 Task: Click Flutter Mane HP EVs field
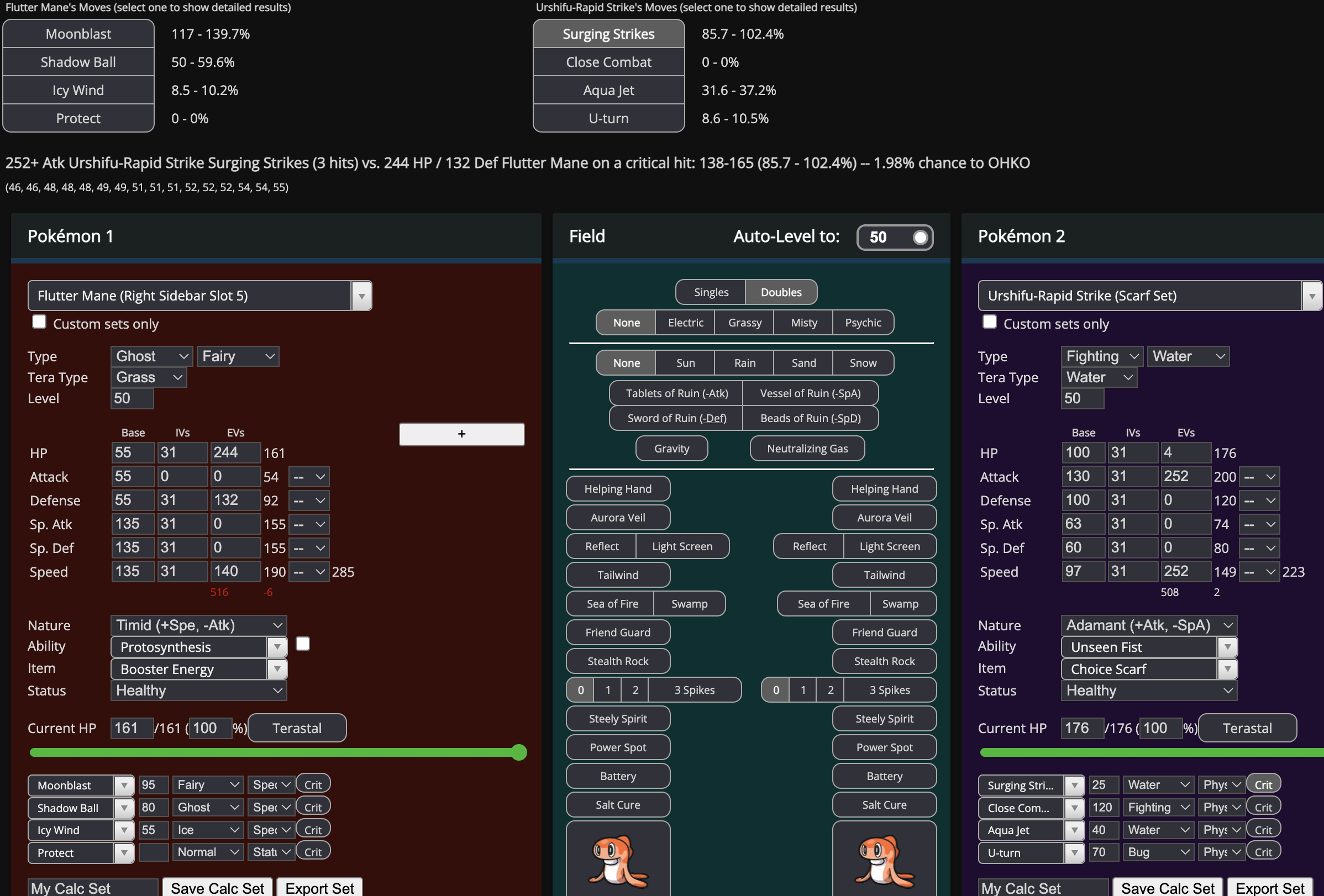tap(235, 453)
